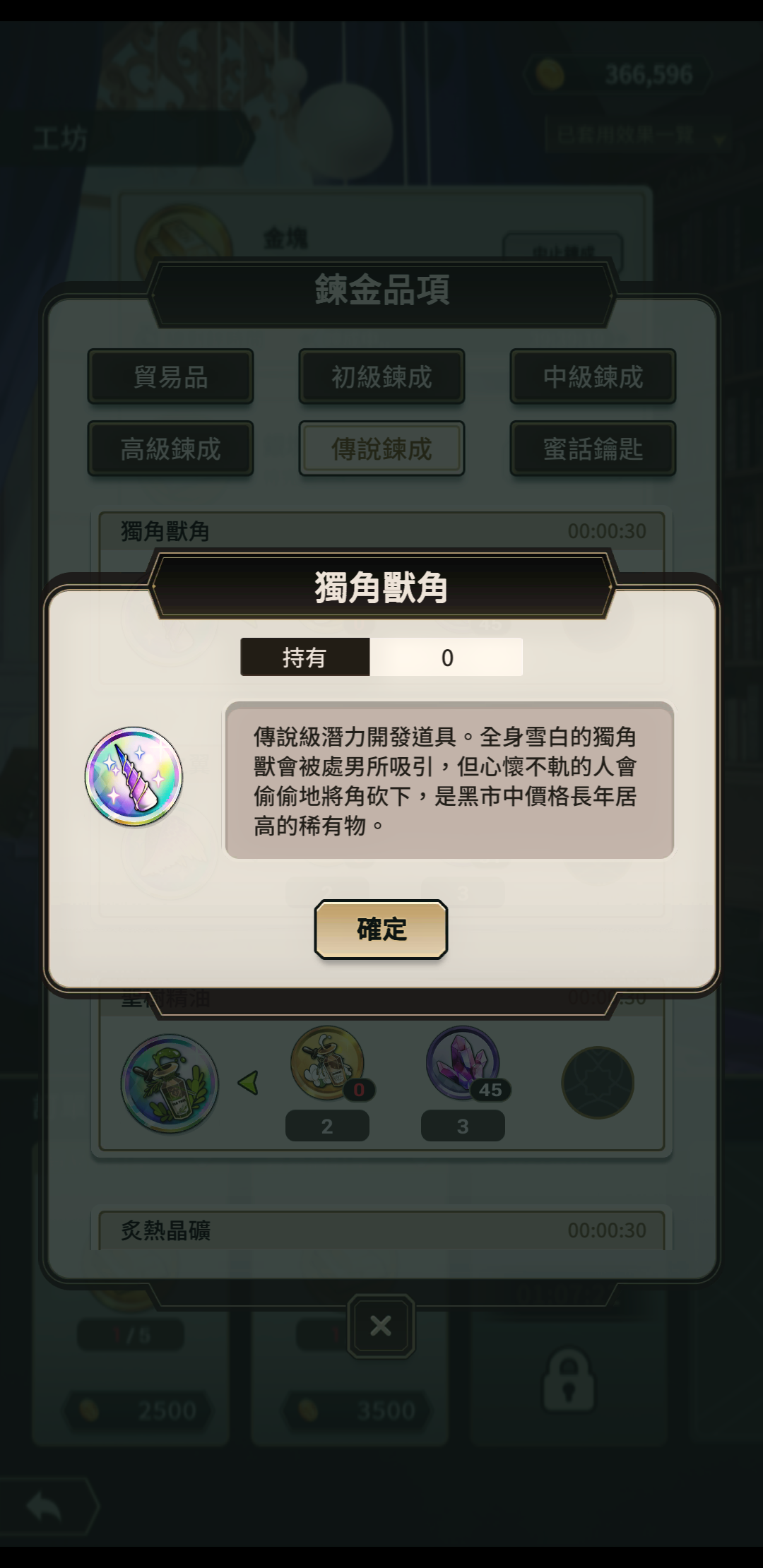
Task: Open the 炙熱晶礦 recipe row
Action: (381, 1230)
